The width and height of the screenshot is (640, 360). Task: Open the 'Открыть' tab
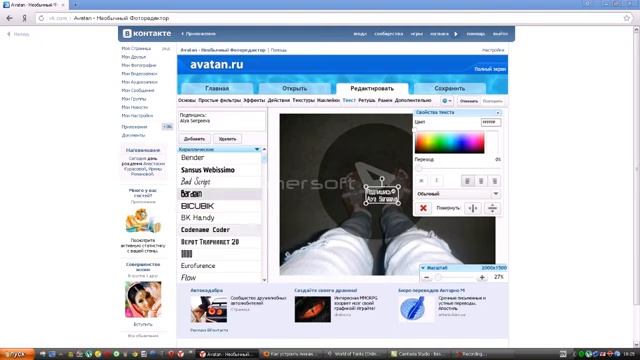(294, 88)
